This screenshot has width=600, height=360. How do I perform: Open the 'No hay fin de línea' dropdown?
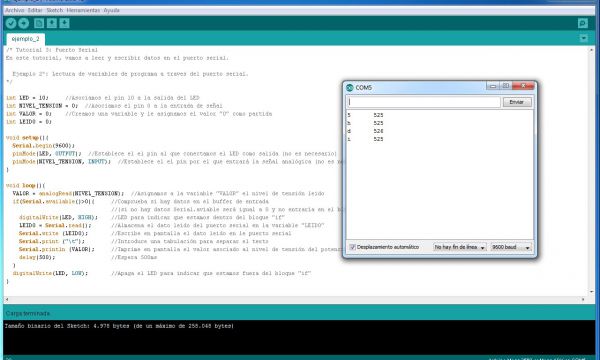pyautogui.click(x=460, y=248)
